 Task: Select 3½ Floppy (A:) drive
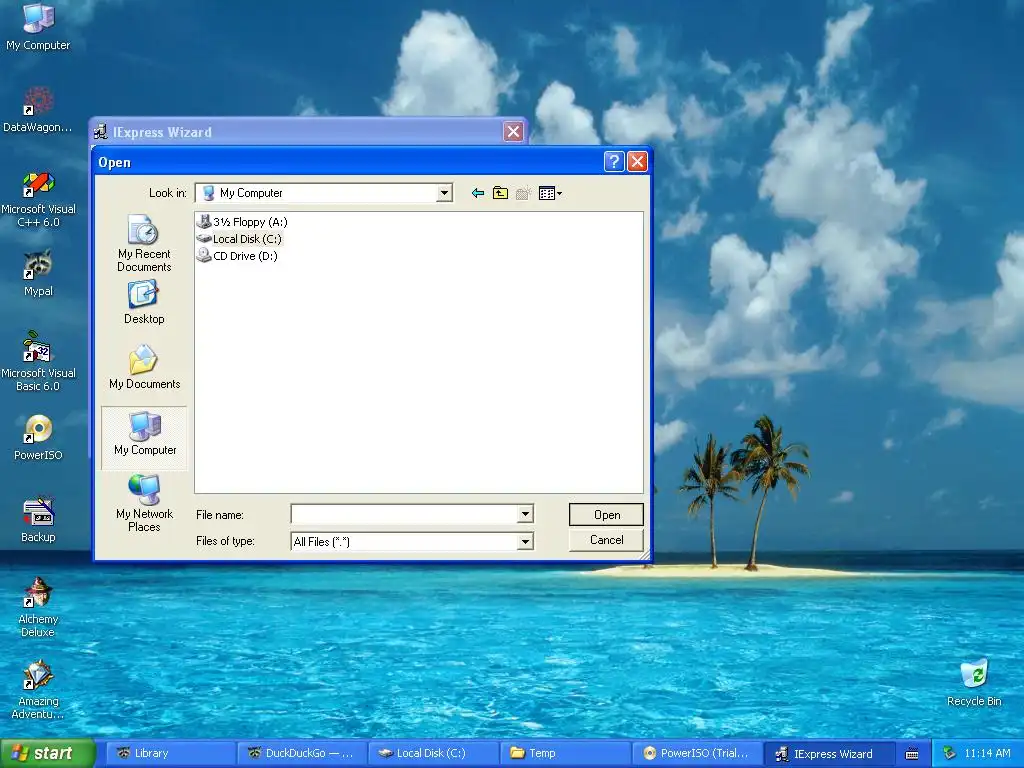pyautogui.click(x=242, y=222)
